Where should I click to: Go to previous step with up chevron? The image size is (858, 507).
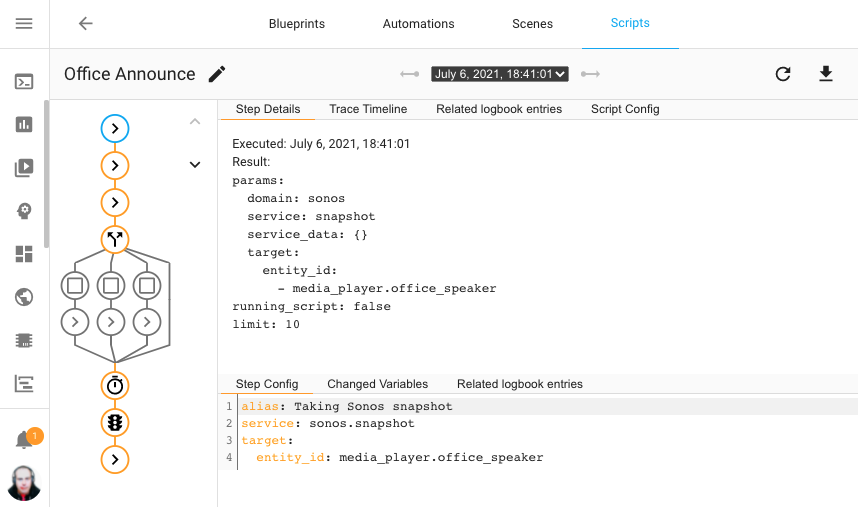pos(195,122)
